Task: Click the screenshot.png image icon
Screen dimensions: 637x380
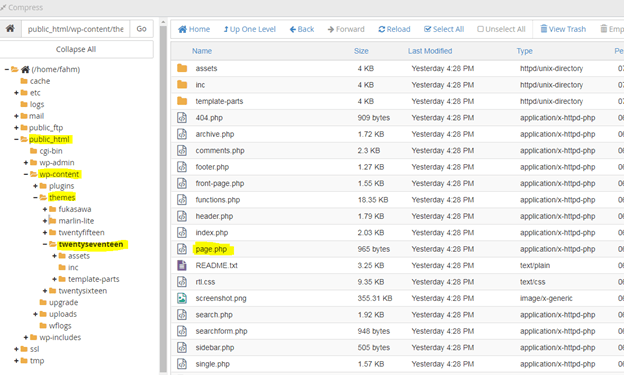Action: (x=182, y=298)
